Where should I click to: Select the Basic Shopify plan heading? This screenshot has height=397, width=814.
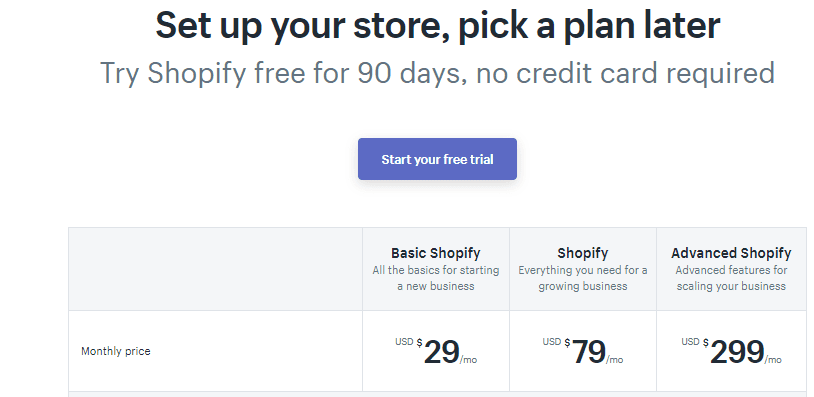[x=436, y=253]
